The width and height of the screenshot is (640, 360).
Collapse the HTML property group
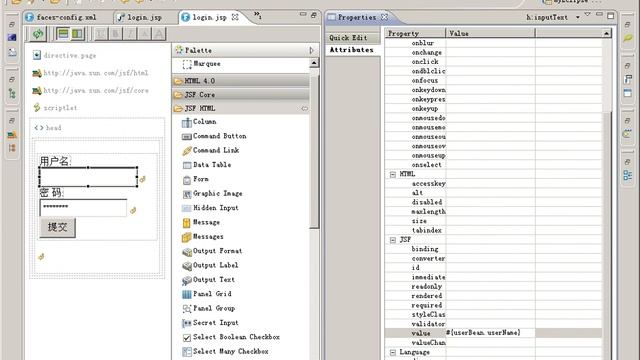pyautogui.click(x=393, y=174)
